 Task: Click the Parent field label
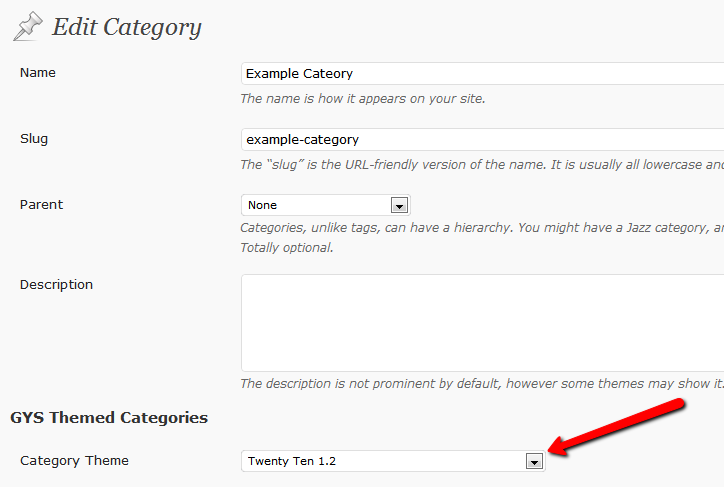[41, 205]
